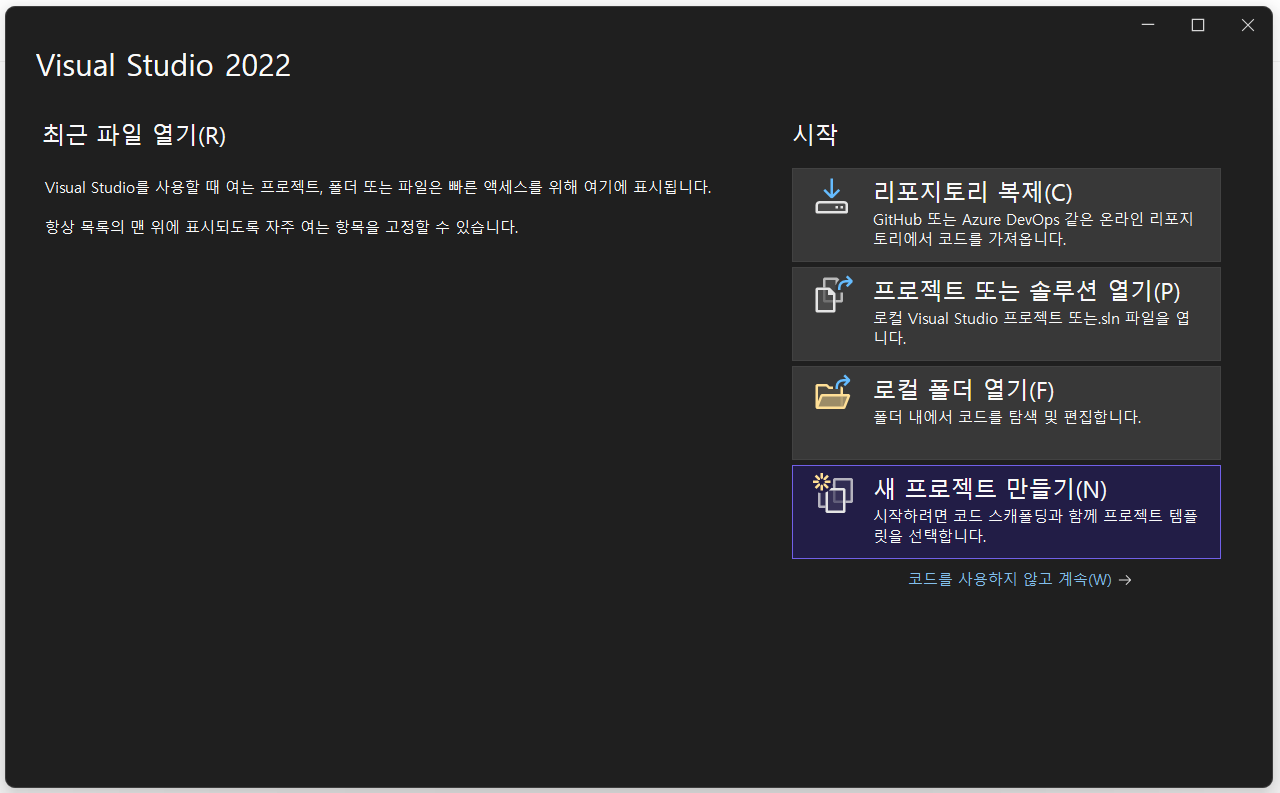The image size is (1280, 793).
Task: Click the Visual Studio 2022 title text
Action: (x=163, y=66)
